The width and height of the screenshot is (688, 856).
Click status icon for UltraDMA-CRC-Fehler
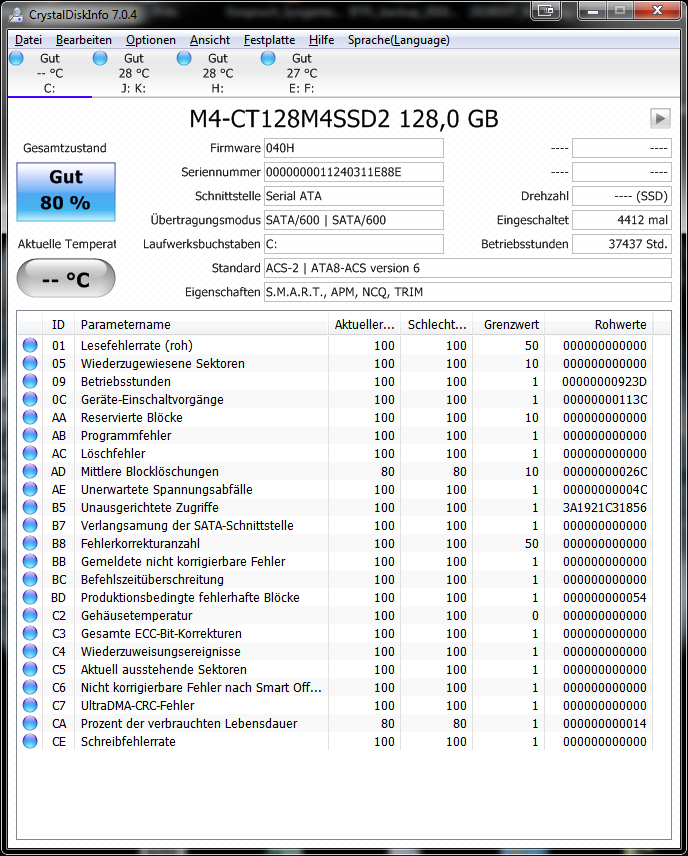[30, 705]
